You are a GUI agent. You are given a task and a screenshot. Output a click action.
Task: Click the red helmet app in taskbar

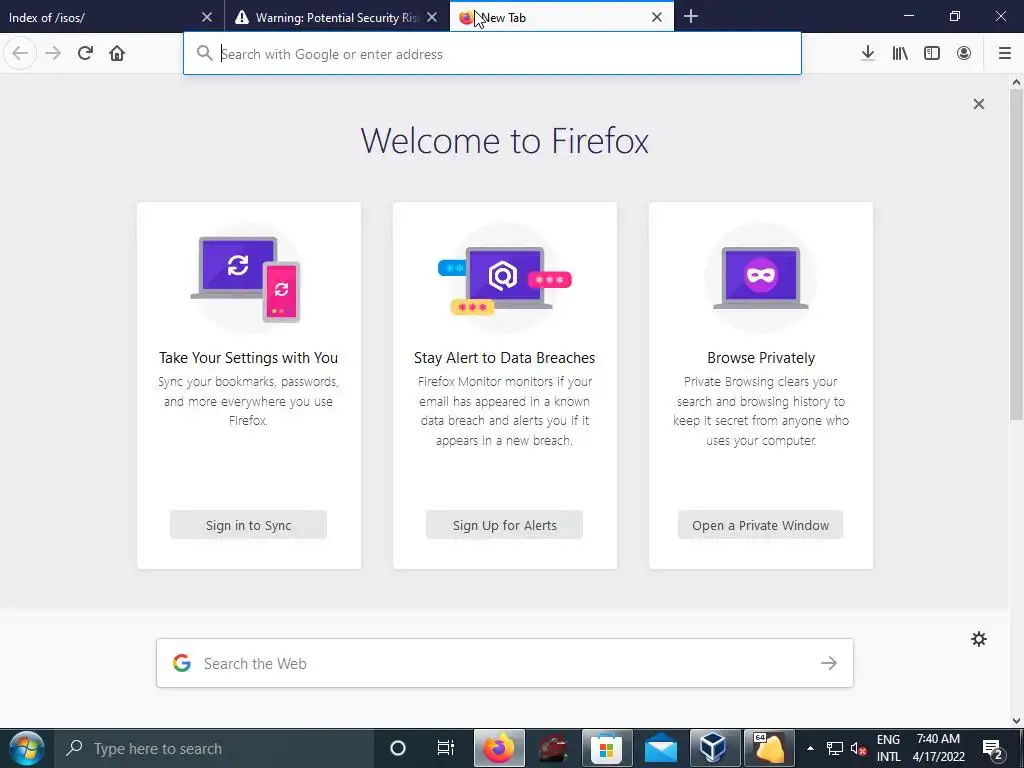tap(552, 748)
